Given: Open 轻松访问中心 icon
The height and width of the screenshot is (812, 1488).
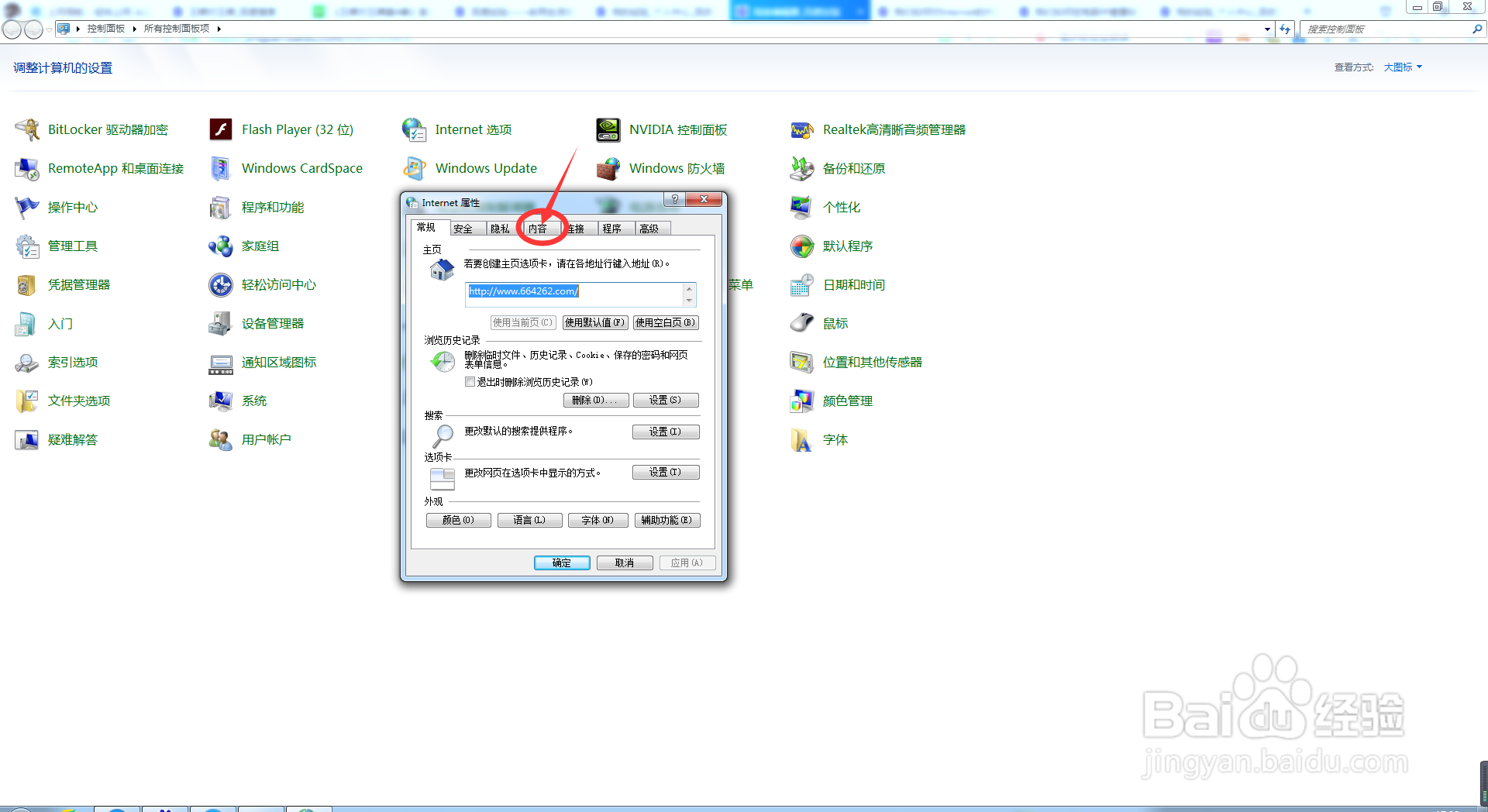Looking at the screenshot, I should pos(221,284).
